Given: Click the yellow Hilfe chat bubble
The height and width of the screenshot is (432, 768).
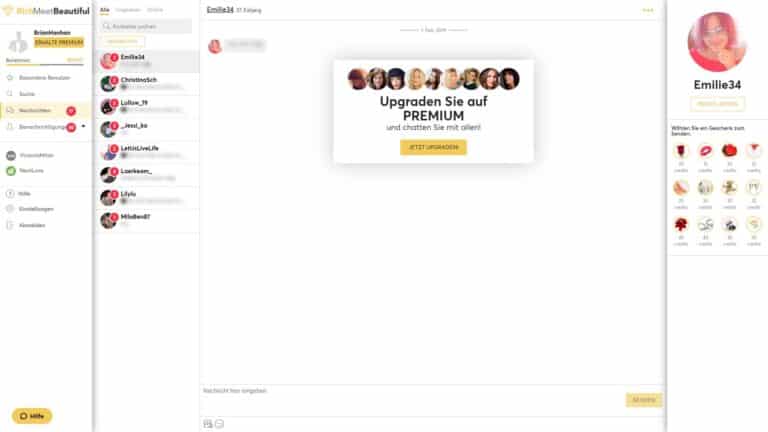Looking at the screenshot, I should click(x=32, y=416).
